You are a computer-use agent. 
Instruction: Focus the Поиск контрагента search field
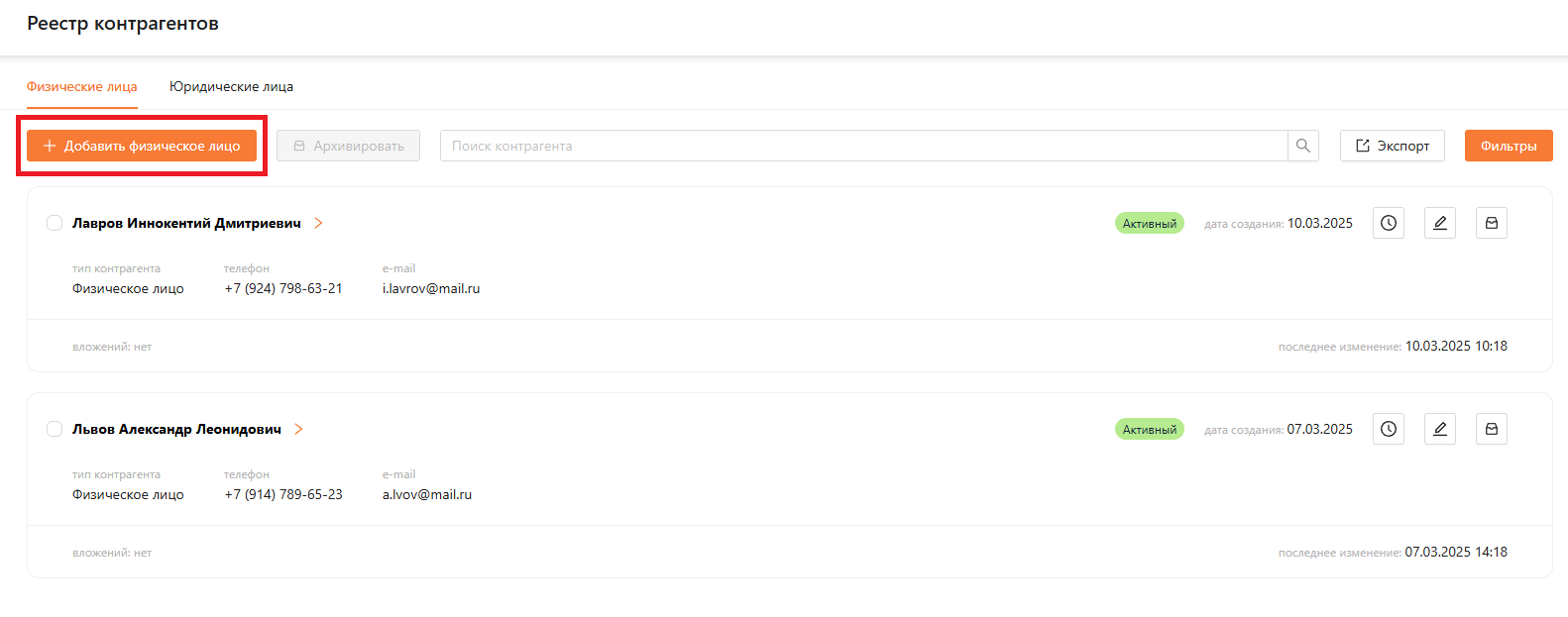(862, 146)
